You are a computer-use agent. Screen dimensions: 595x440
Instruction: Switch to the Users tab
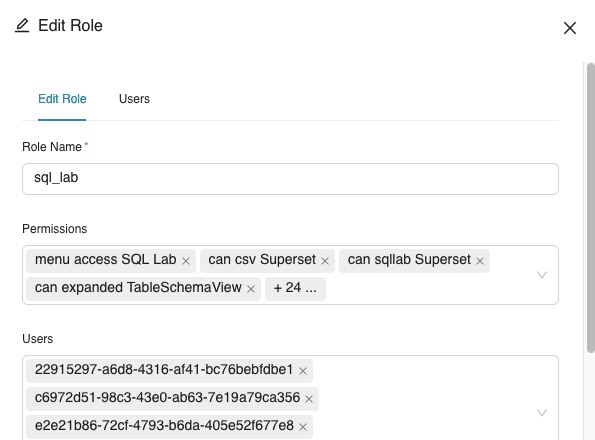coord(134,99)
